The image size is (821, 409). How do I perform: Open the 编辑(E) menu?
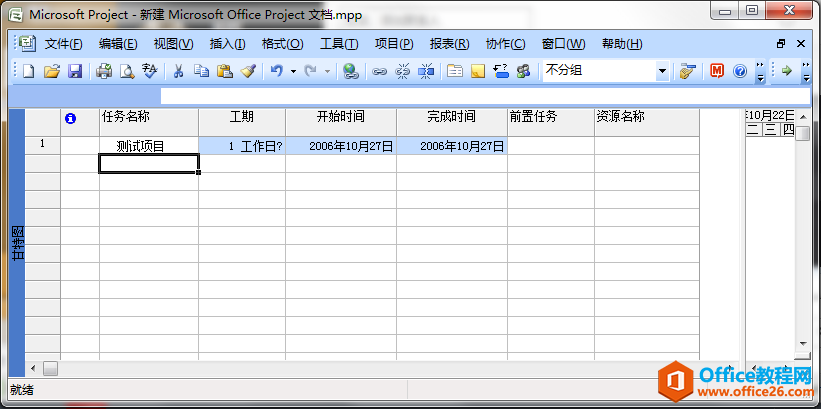point(118,44)
